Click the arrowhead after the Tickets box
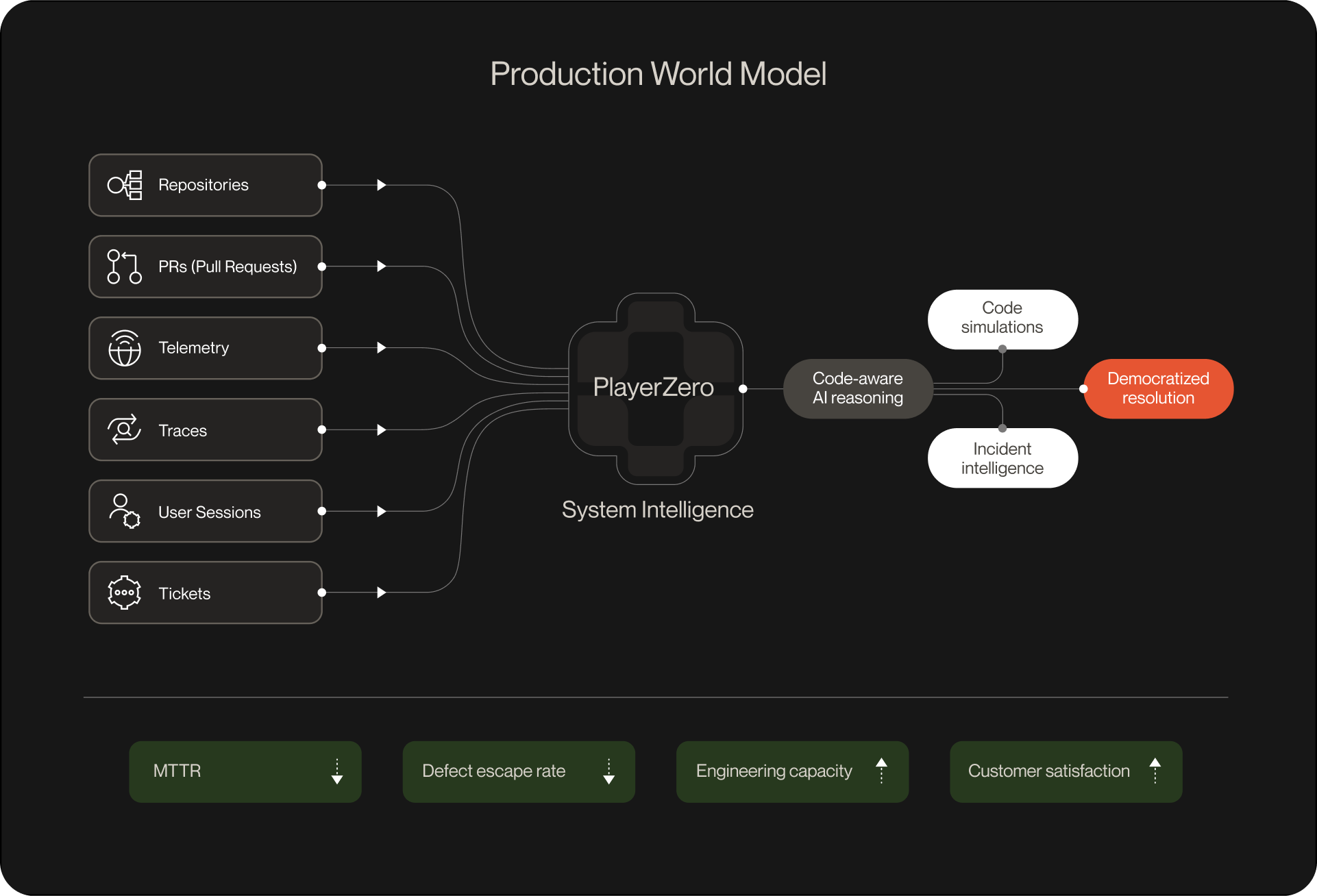Viewport: 1317px width, 896px height. pyautogui.click(x=382, y=593)
